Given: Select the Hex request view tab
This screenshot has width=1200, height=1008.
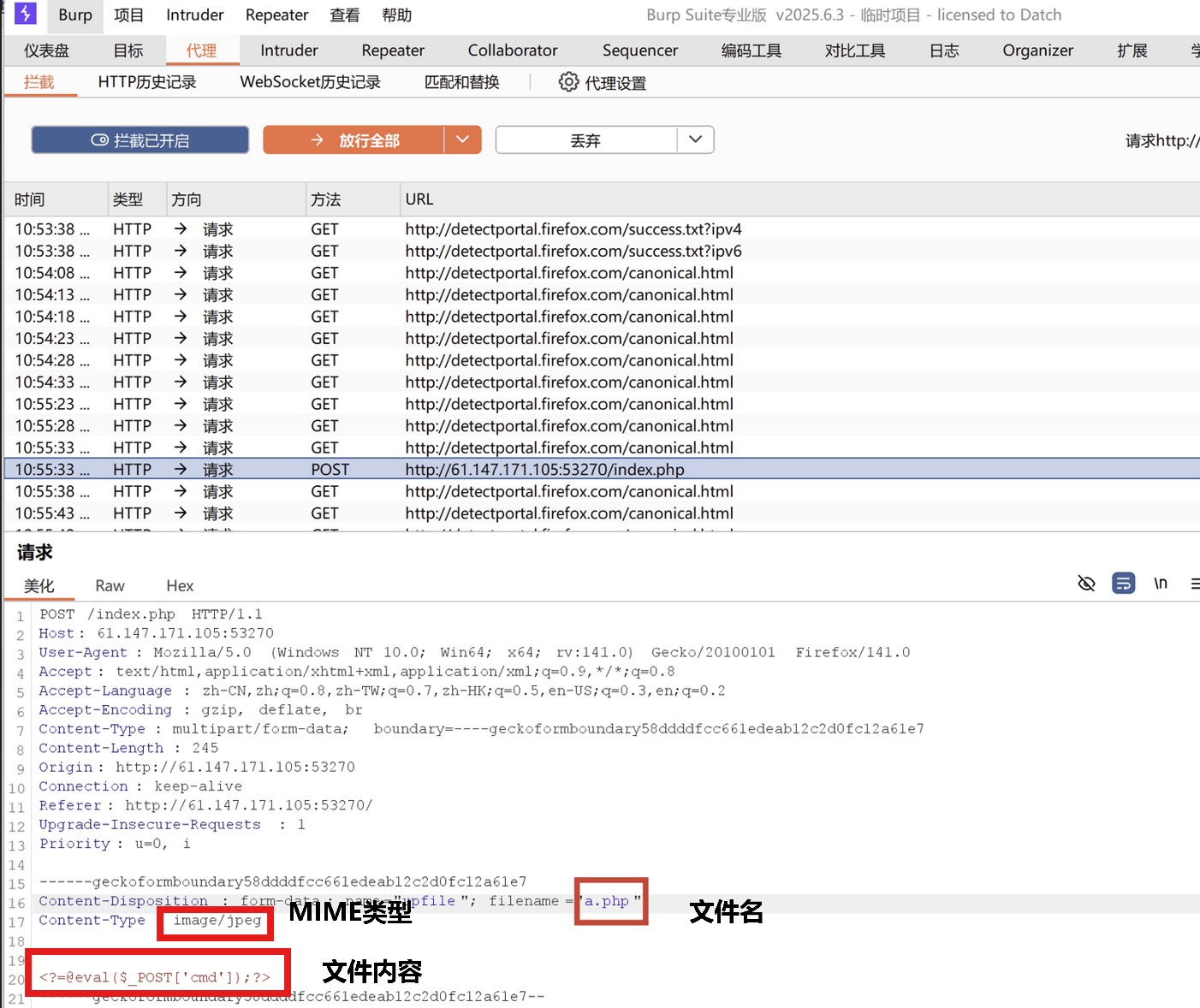Looking at the screenshot, I should [x=180, y=585].
